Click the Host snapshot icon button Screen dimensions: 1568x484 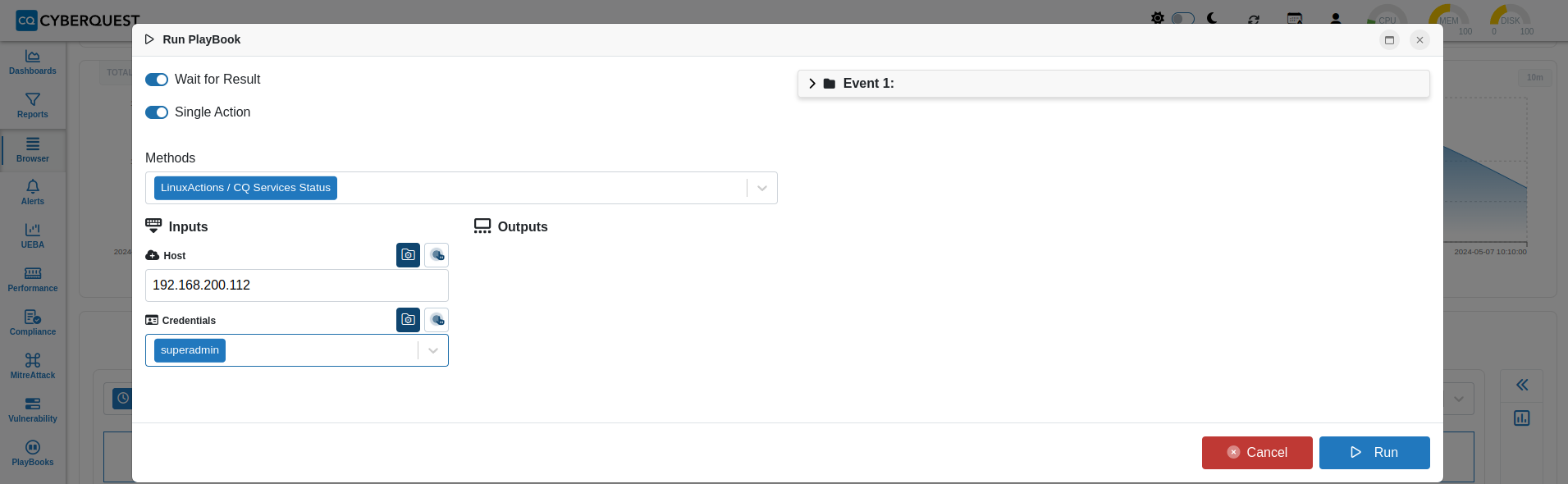click(x=408, y=255)
